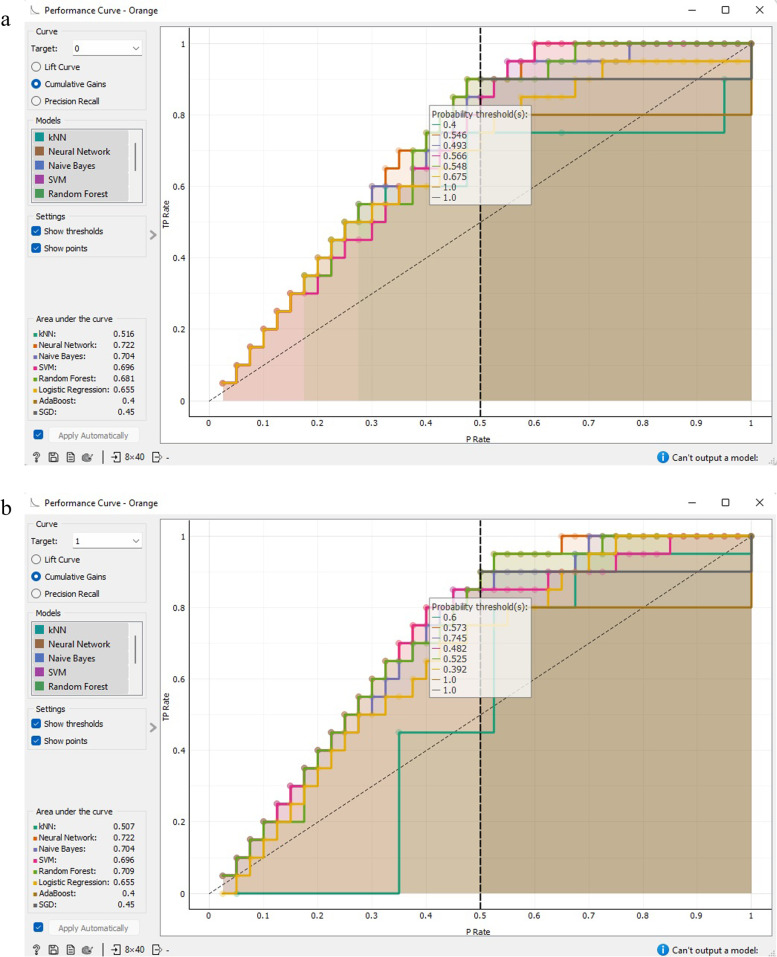Click kNN AUC value 0.516
The image size is (777, 957).
click(x=123, y=334)
